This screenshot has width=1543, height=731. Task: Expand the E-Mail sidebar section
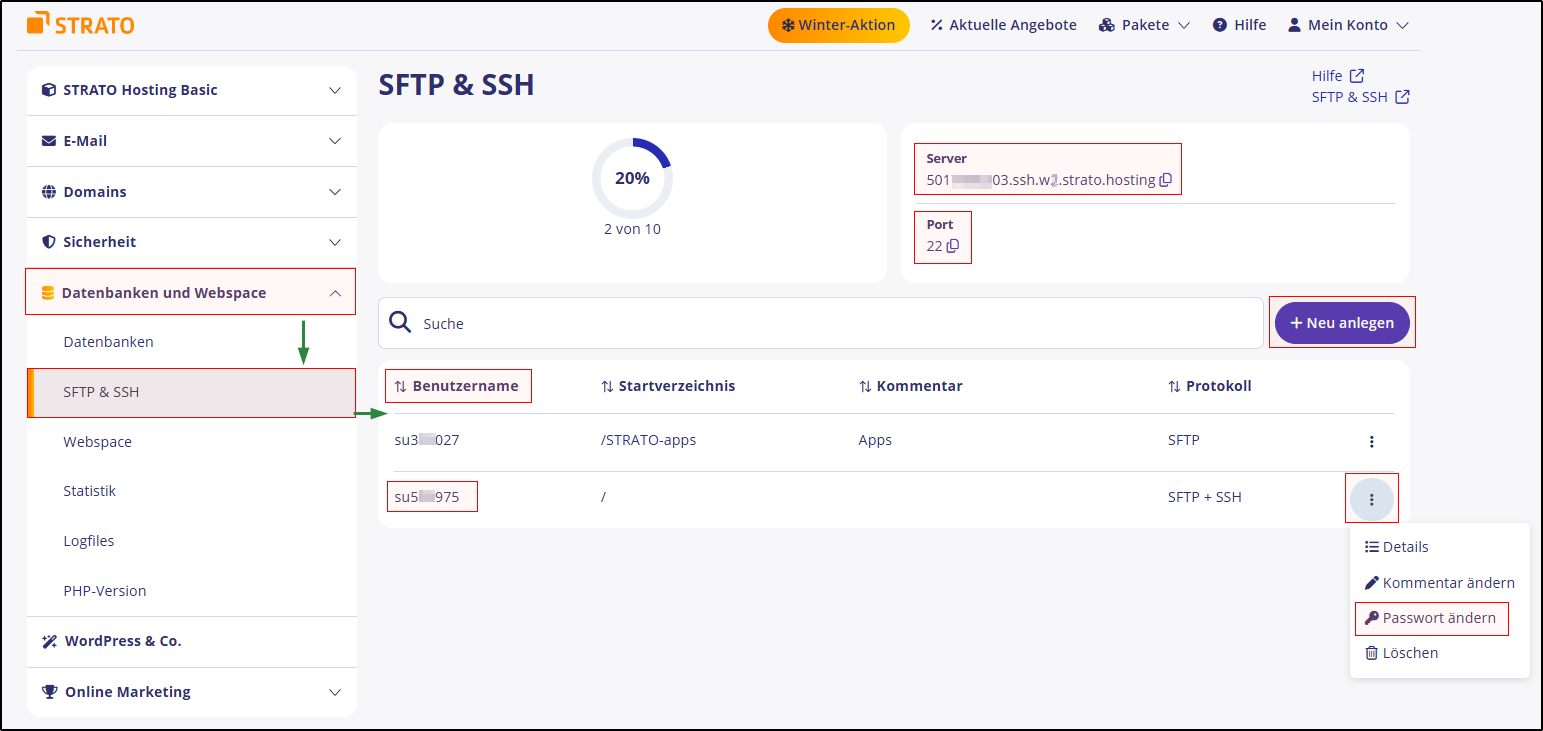[x=192, y=141]
